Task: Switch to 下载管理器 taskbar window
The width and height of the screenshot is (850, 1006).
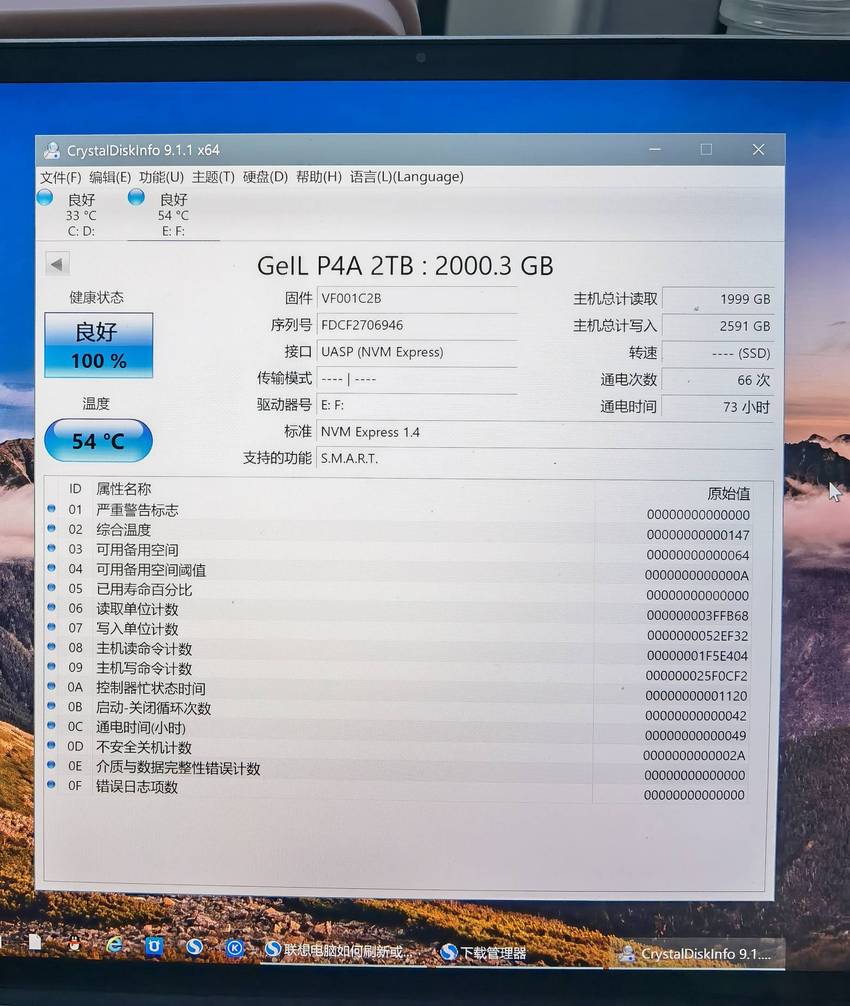Action: point(484,953)
